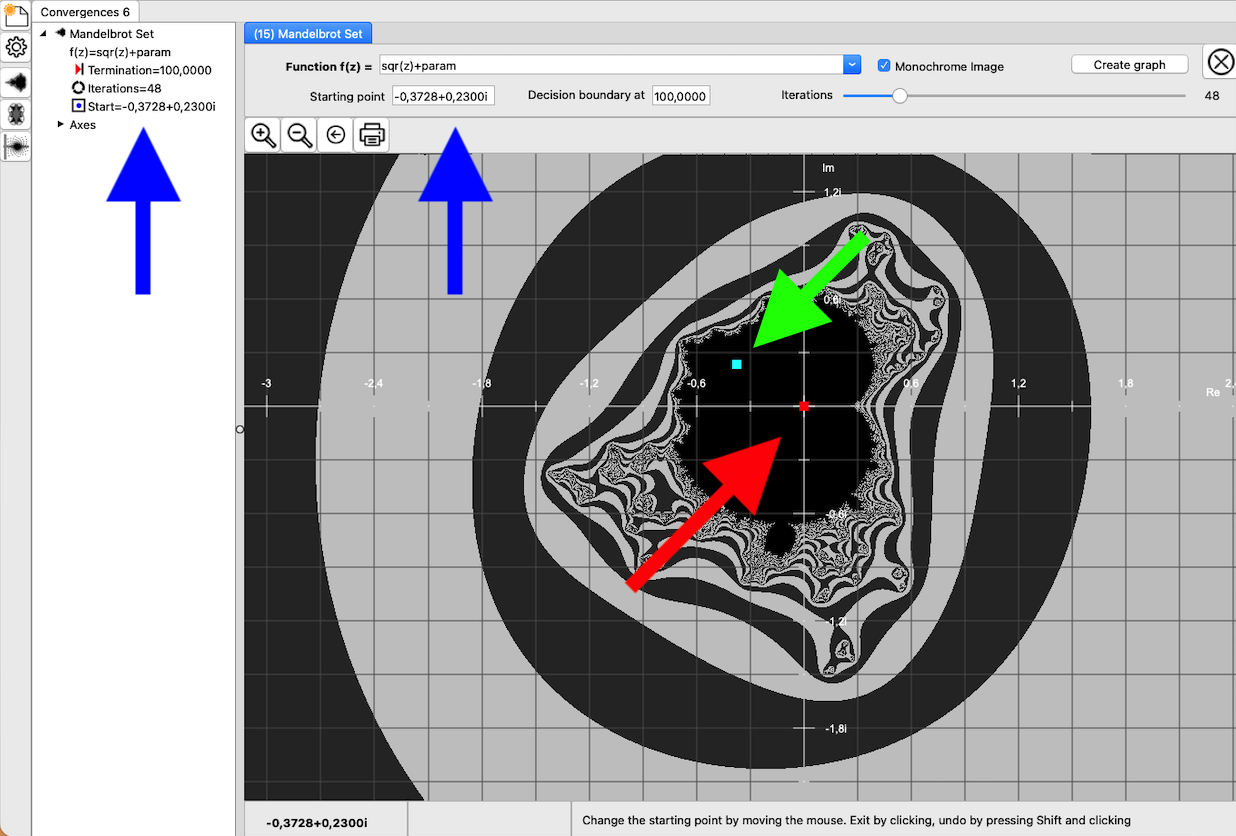The width and height of the screenshot is (1236, 836).
Task: Expand the Axes tree node
Action: (x=60, y=125)
